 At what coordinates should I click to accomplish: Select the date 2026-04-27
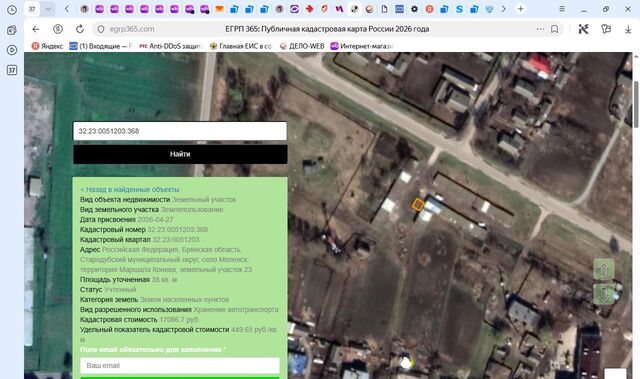point(155,219)
